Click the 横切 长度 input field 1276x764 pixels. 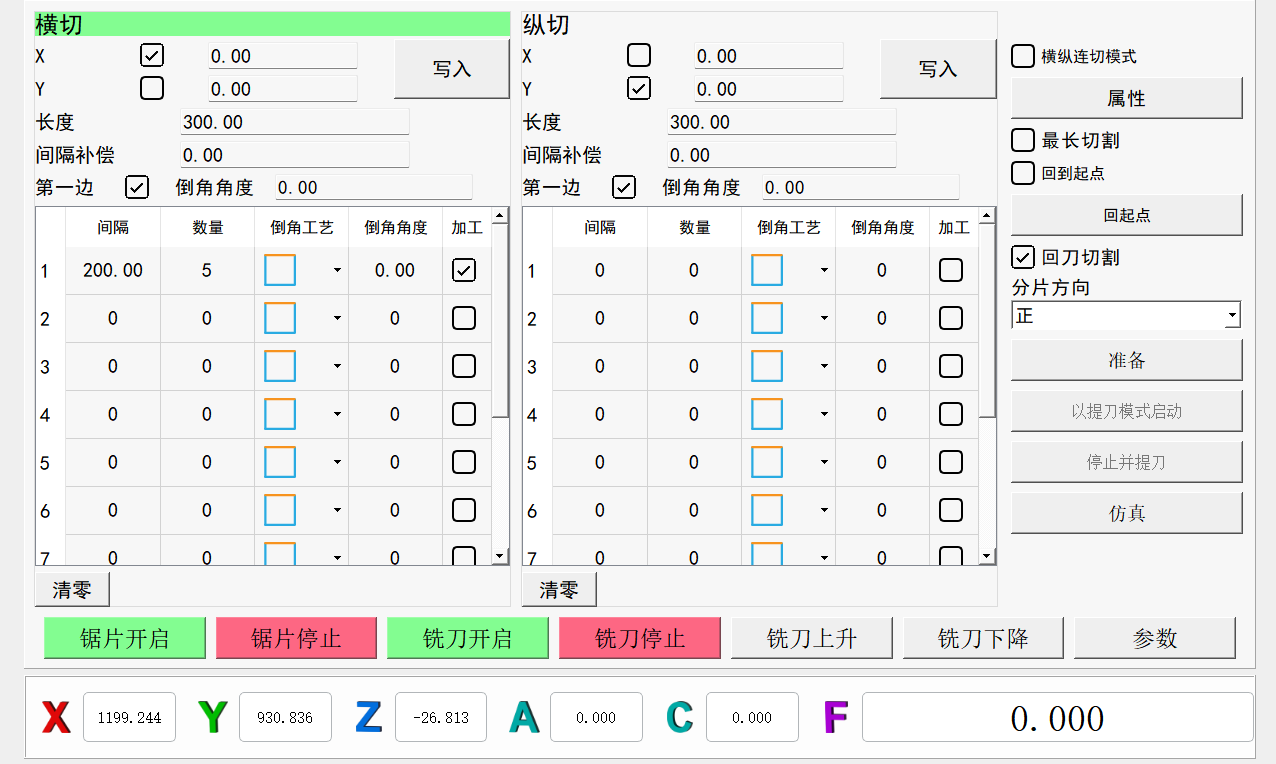pyautogui.click(x=294, y=122)
